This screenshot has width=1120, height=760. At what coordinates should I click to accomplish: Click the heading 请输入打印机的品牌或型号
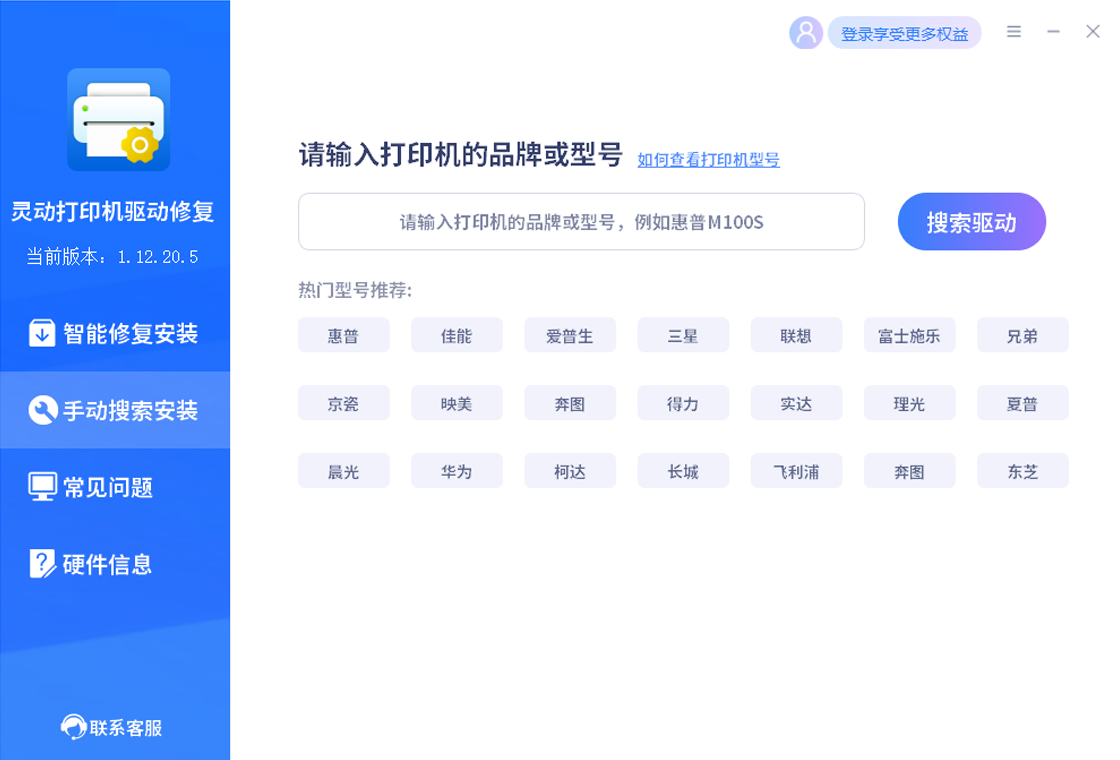[x=460, y=154]
